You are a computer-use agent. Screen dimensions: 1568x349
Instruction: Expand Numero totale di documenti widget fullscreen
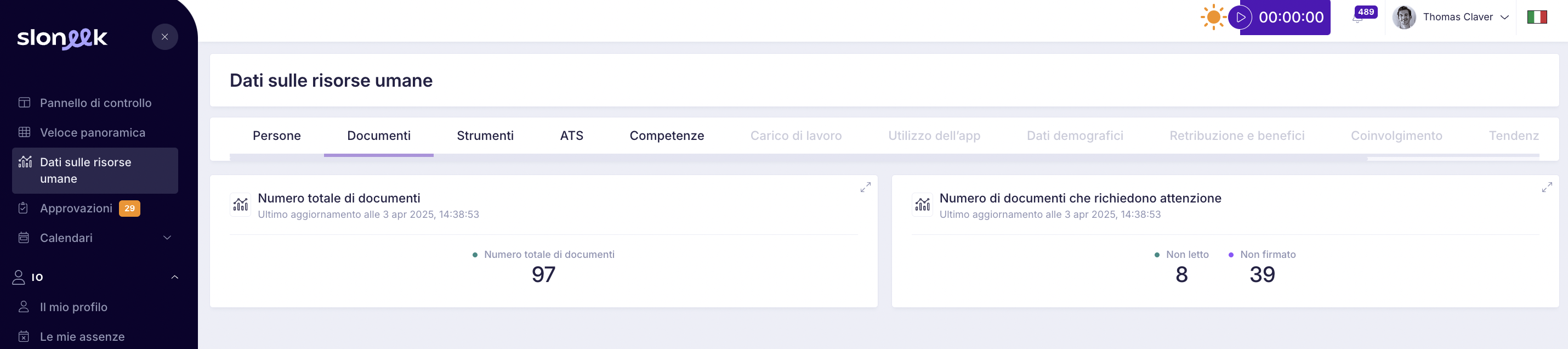865,188
